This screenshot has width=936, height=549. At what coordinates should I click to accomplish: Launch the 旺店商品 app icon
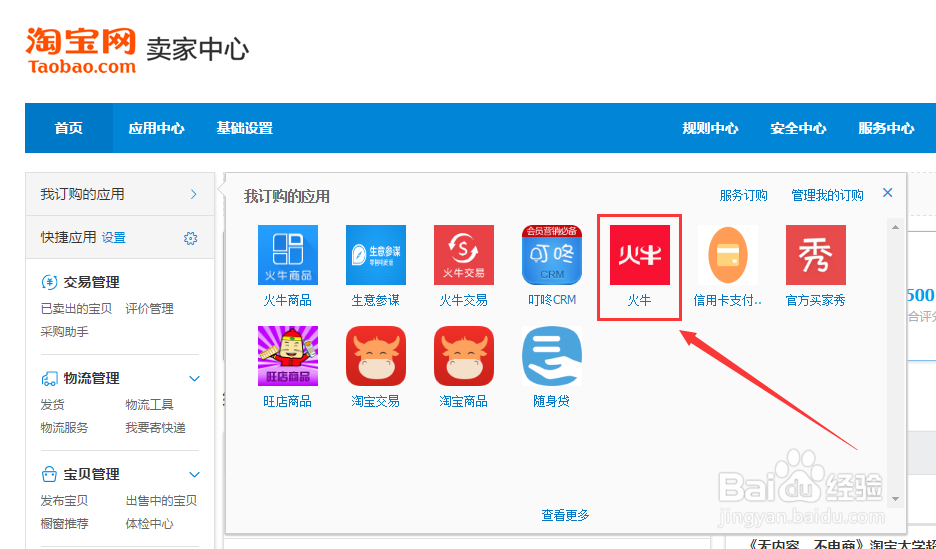288,356
